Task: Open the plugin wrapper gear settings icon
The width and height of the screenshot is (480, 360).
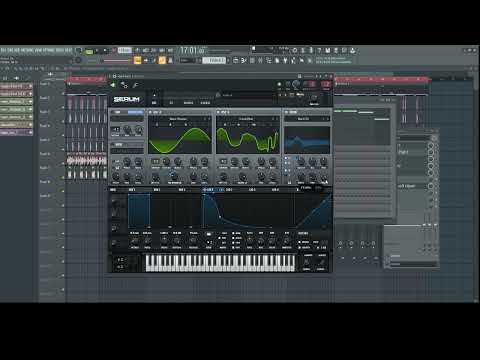Action: click(124, 85)
